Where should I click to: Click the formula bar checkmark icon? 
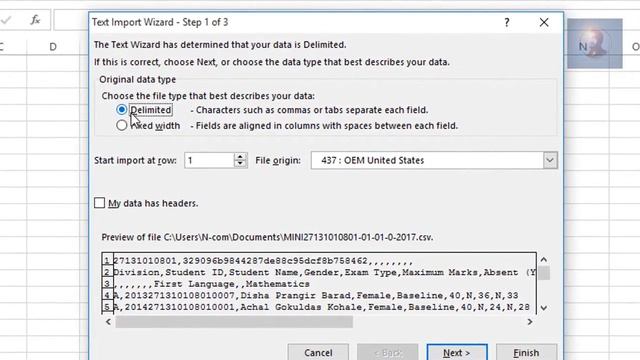pos(6,20)
